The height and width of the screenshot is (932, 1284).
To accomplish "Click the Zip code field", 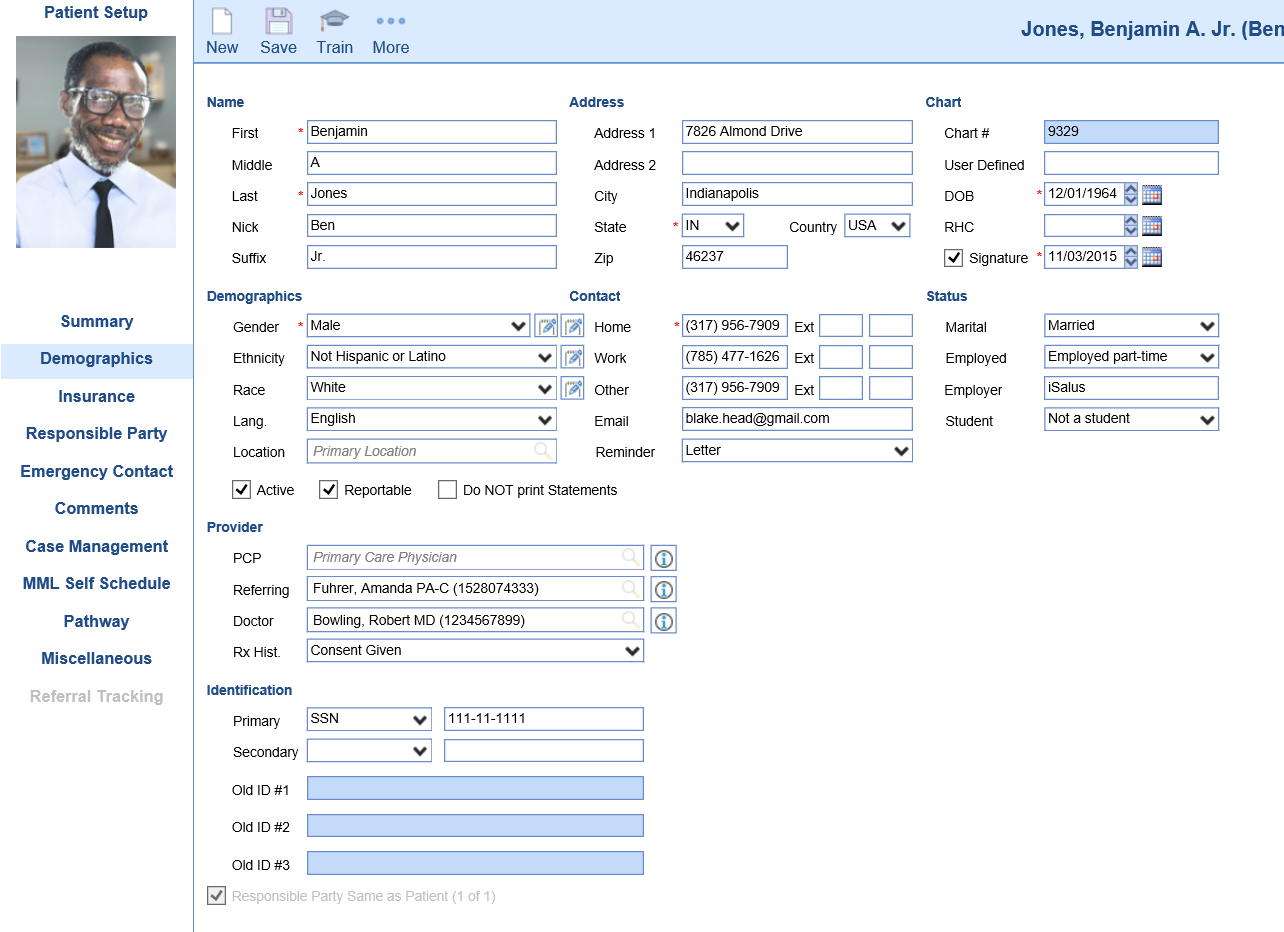I will tap(735, 257).
